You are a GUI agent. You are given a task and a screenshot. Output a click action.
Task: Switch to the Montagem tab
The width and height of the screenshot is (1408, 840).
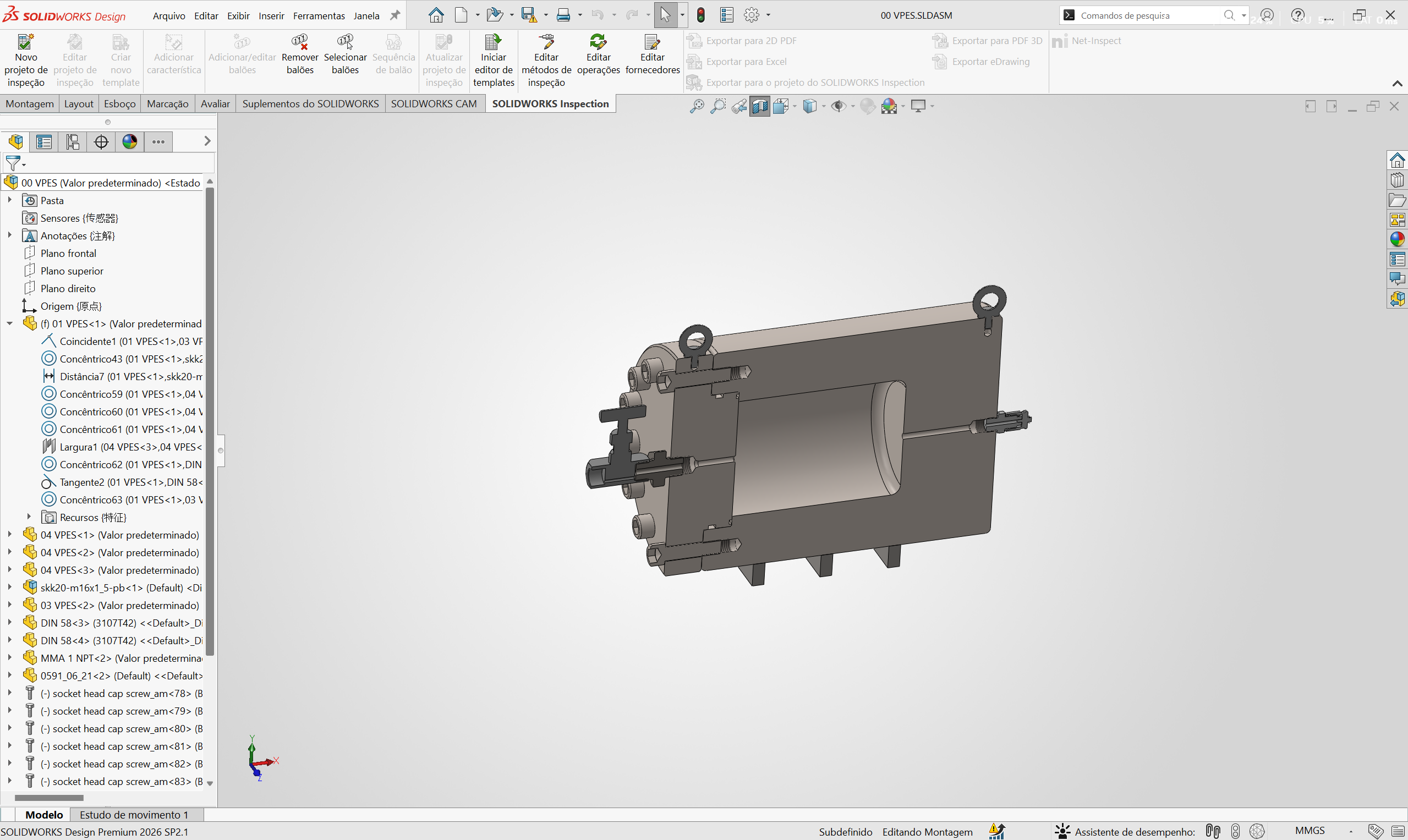pyautogui.click(x=30, y=104)
